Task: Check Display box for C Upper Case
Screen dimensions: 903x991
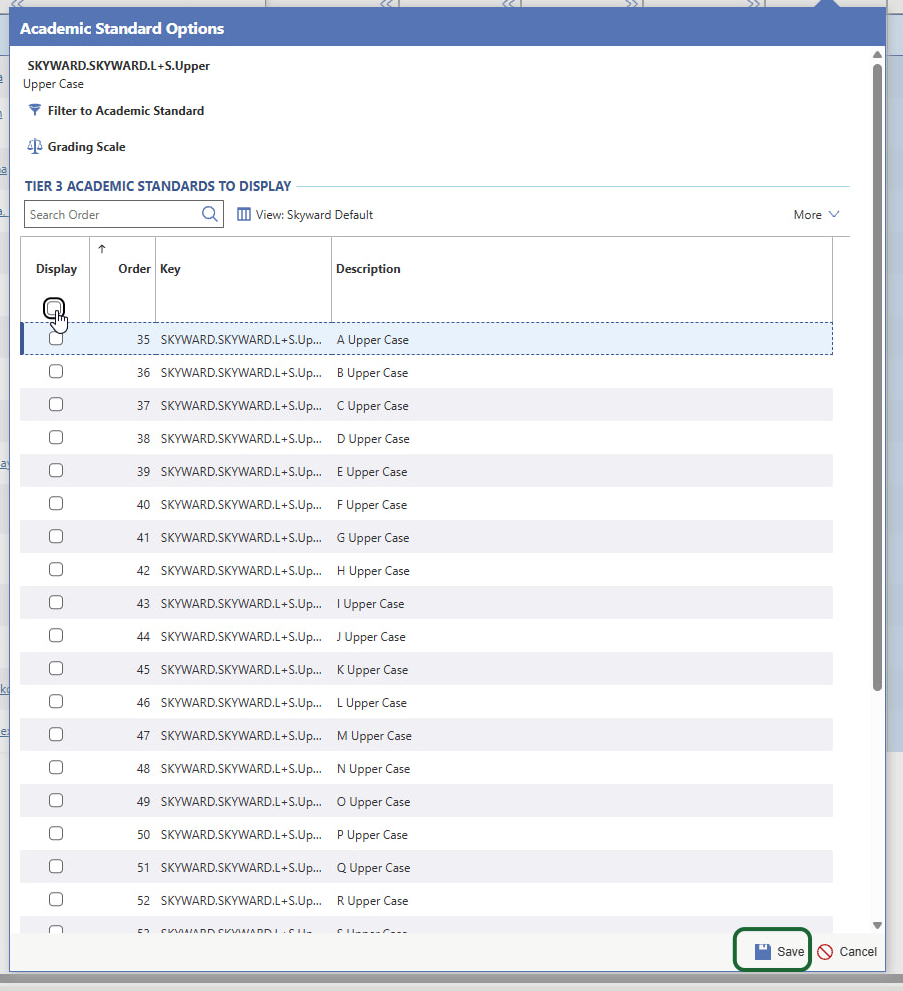Action: coord(56,404)
